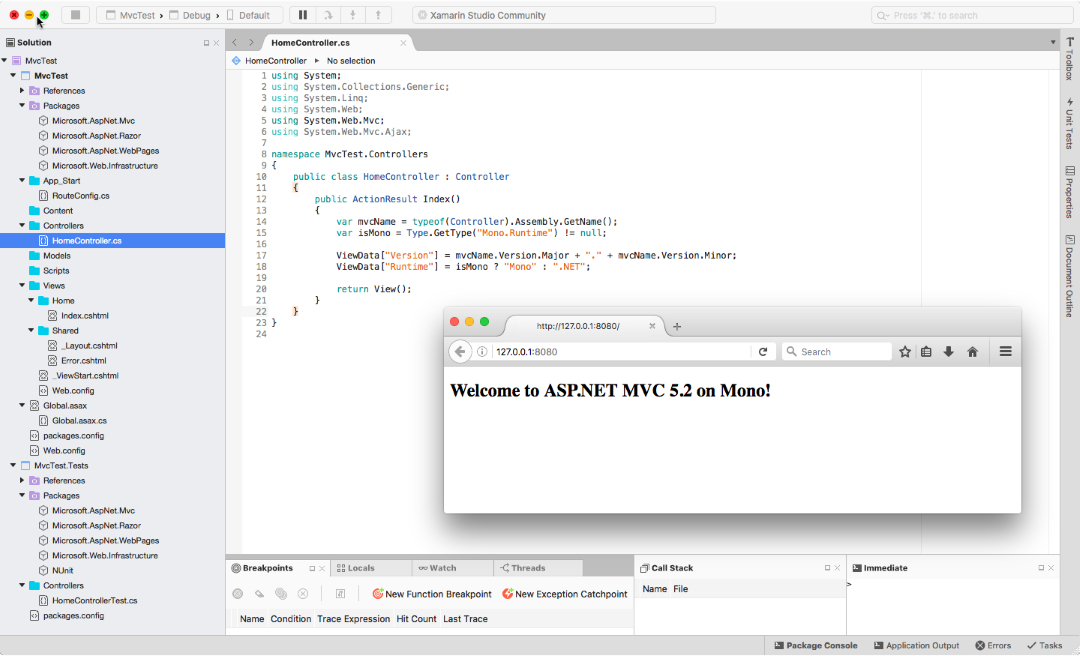Open RouteConfig.cs in the solution tree

tap(81, 196)
